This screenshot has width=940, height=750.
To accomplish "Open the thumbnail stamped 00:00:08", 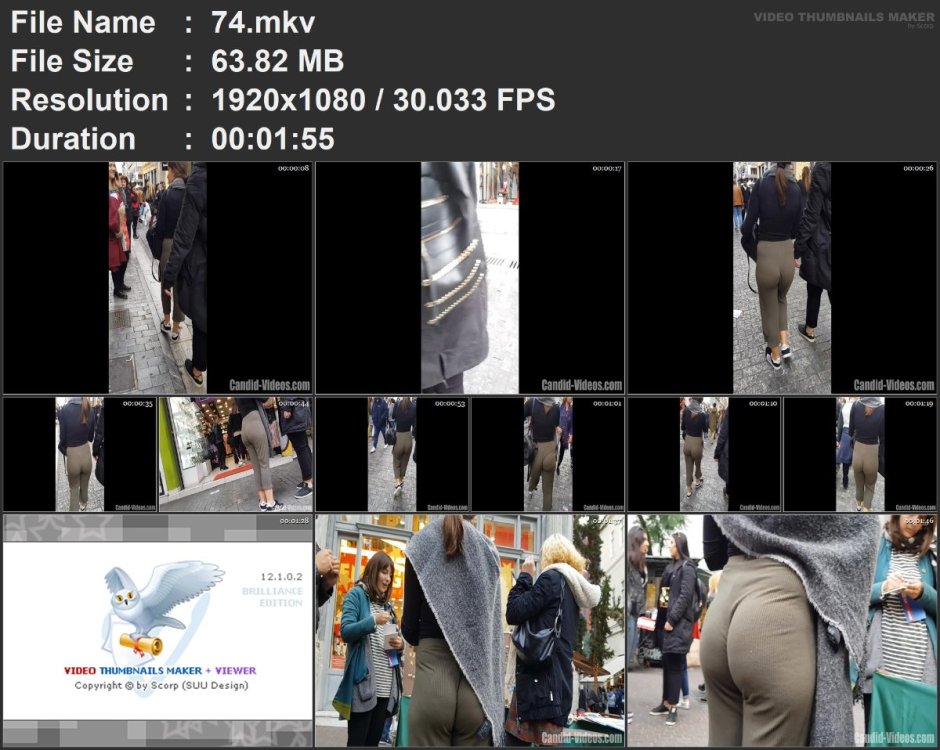I will tap(158, 278).
